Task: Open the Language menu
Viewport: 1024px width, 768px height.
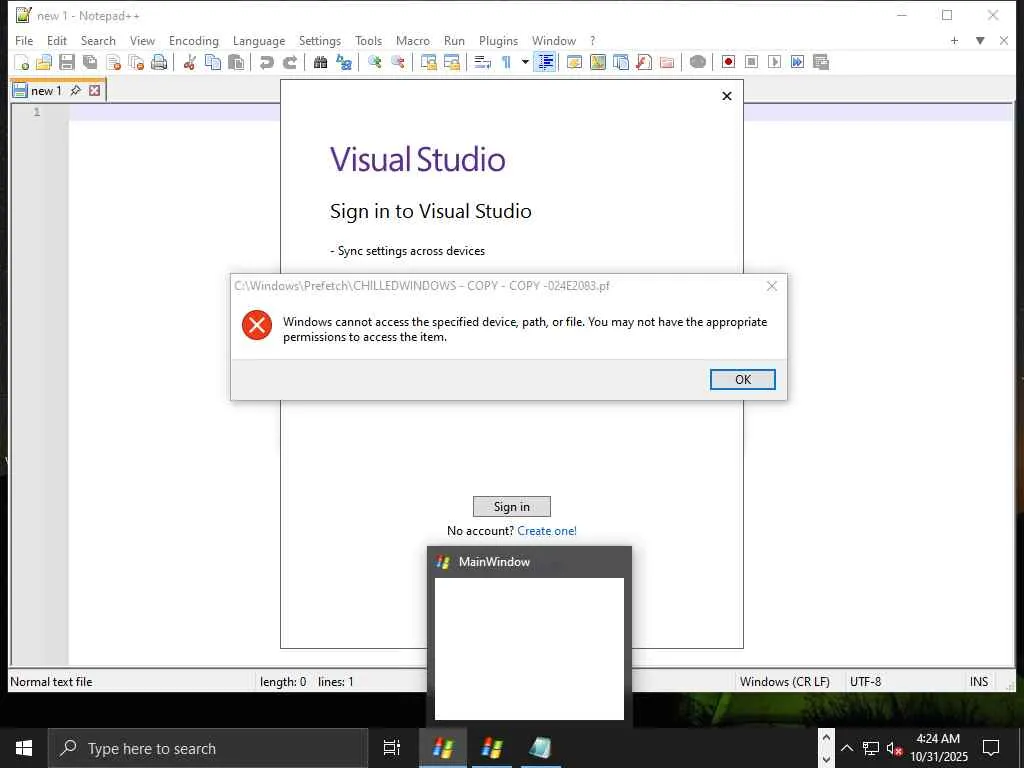Action: pyautogui.click(x=259, y=40)
